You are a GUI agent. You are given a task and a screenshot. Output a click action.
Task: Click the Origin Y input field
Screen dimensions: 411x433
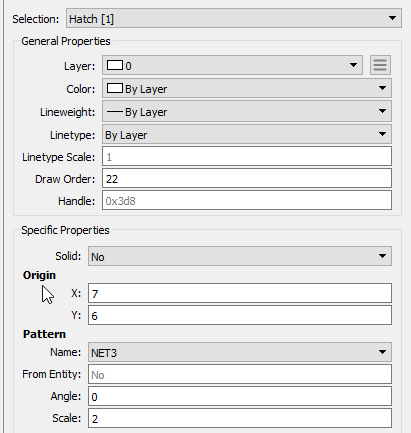240,315
